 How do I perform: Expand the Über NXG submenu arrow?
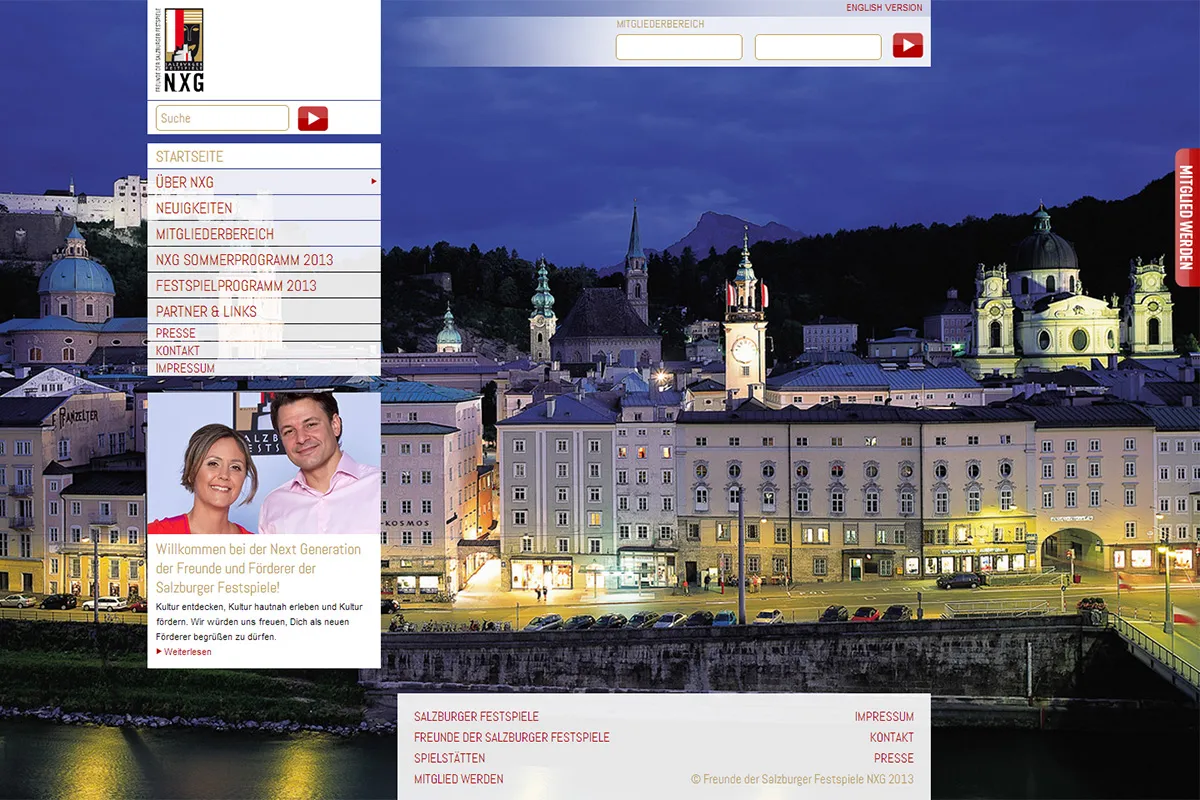coord(374,181)
